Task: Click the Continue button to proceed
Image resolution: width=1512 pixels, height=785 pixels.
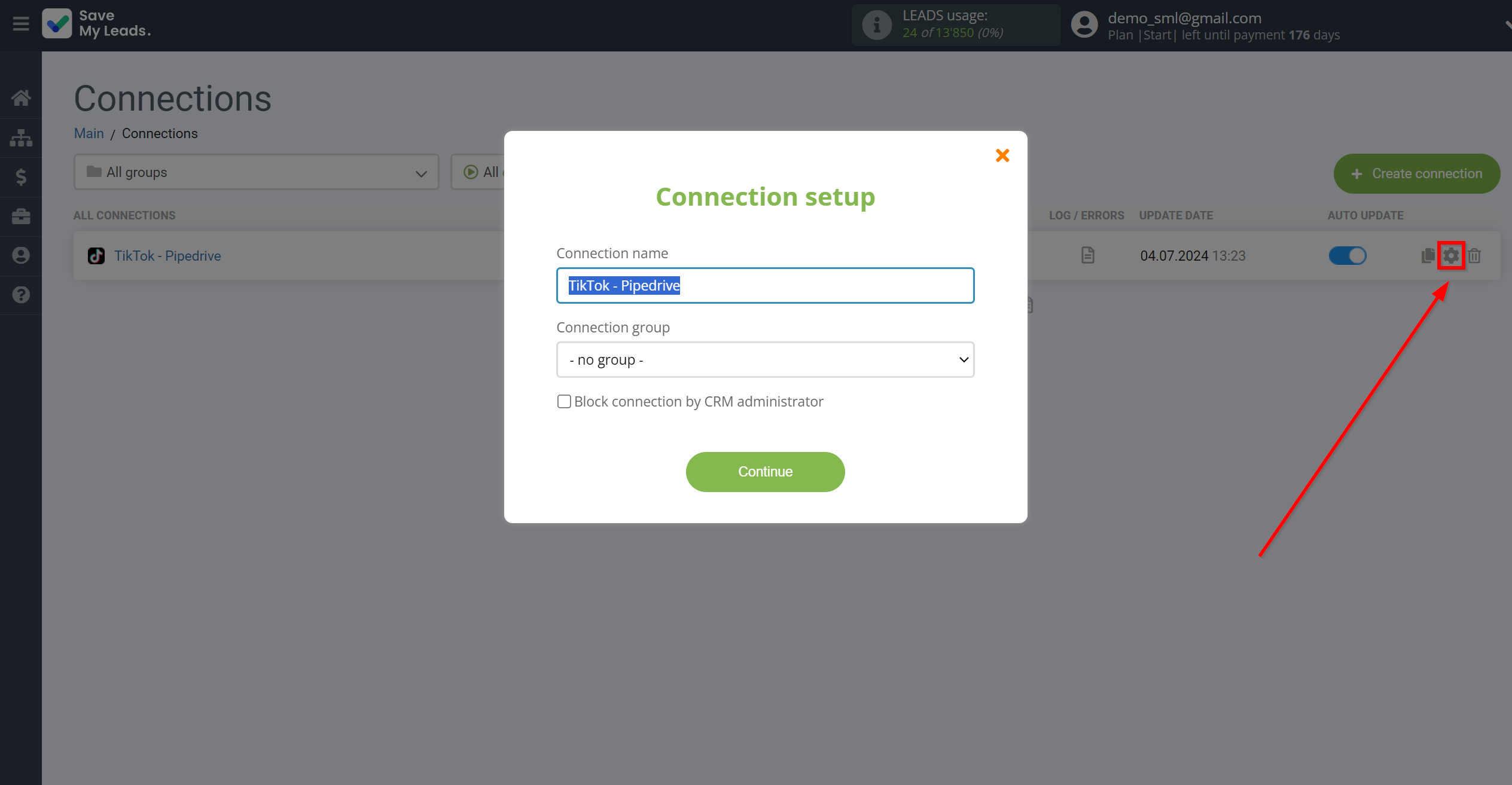Action: tap(765, 471)
